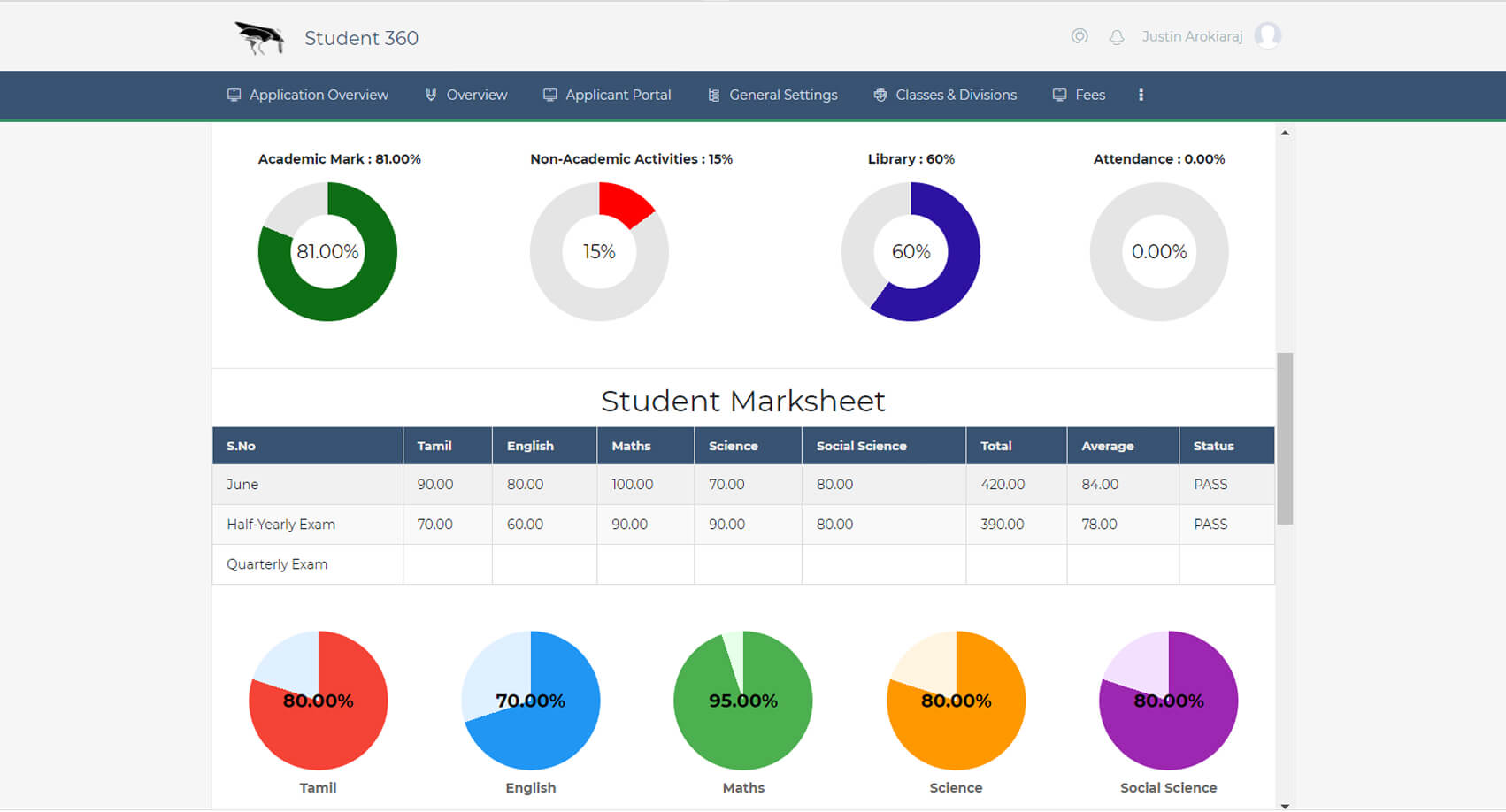1506x812 pixels.
Task: Click the Maths 95% pie chart
Action: coord(743,701)
